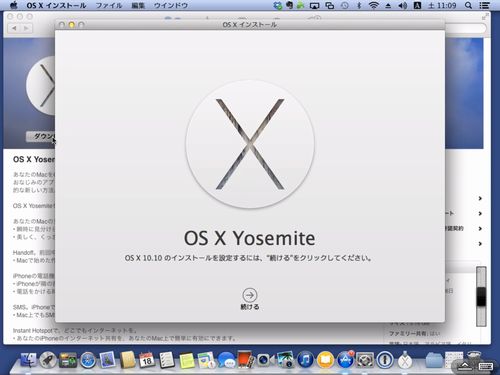Open the 編集 menu

(138, 5)
